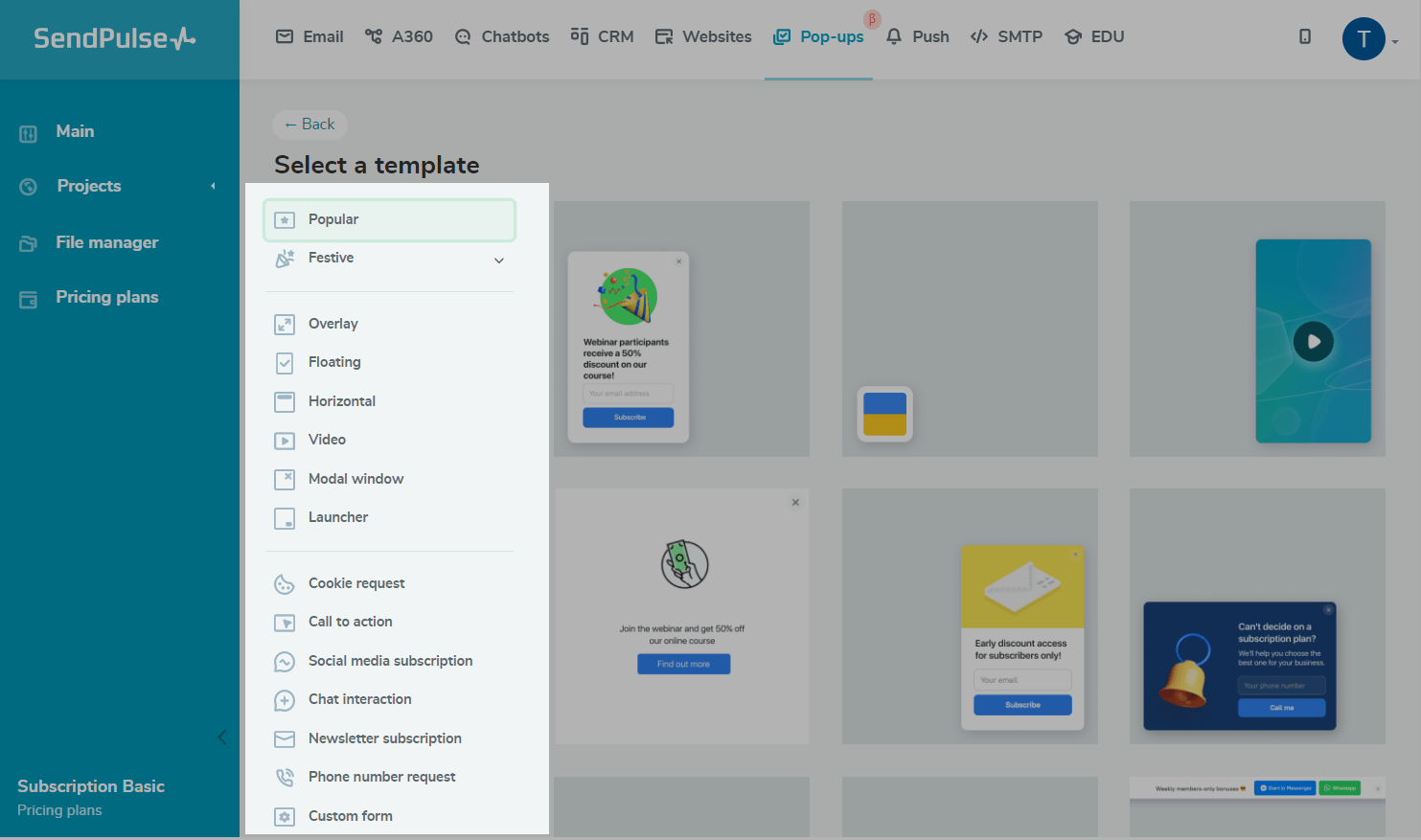Open the bottom Pricing plans link
The image size is (1421, 840).
(59, 810)
